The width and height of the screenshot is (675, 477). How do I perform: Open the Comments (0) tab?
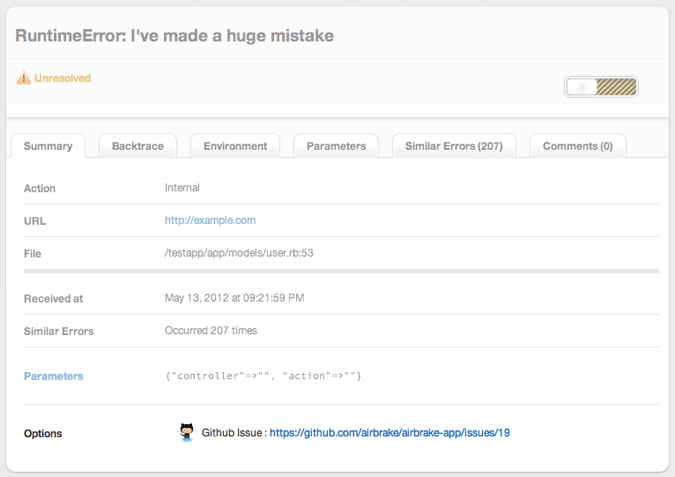click(578, 146)
